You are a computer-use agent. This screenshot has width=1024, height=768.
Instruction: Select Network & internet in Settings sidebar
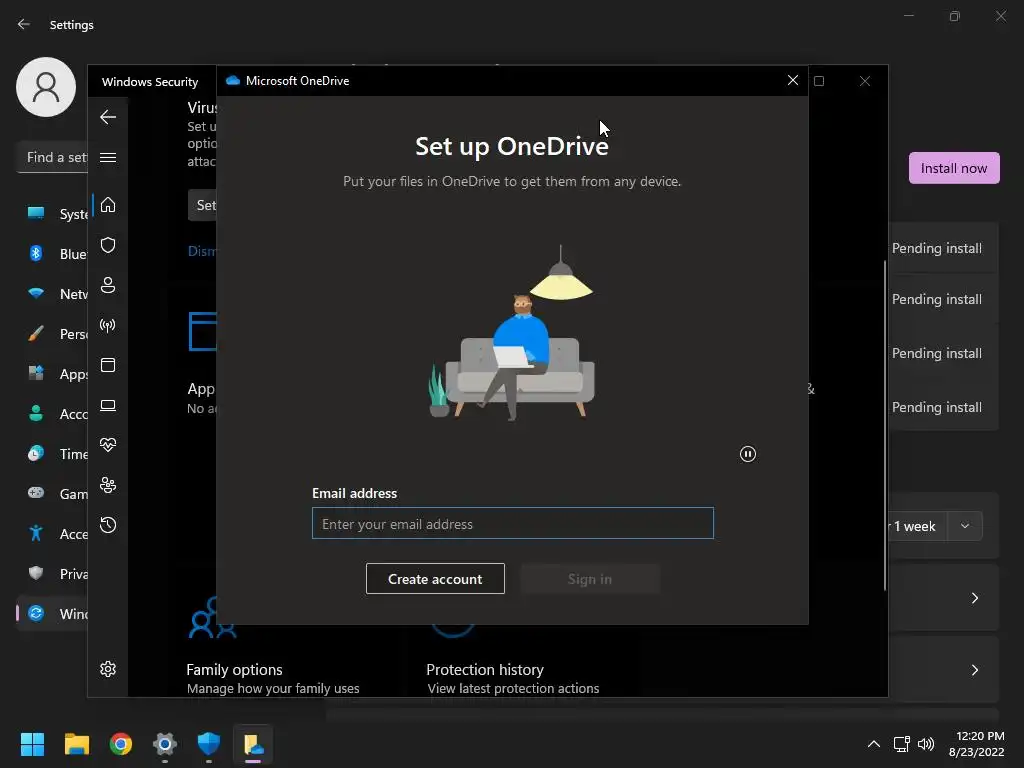point(54,294)
